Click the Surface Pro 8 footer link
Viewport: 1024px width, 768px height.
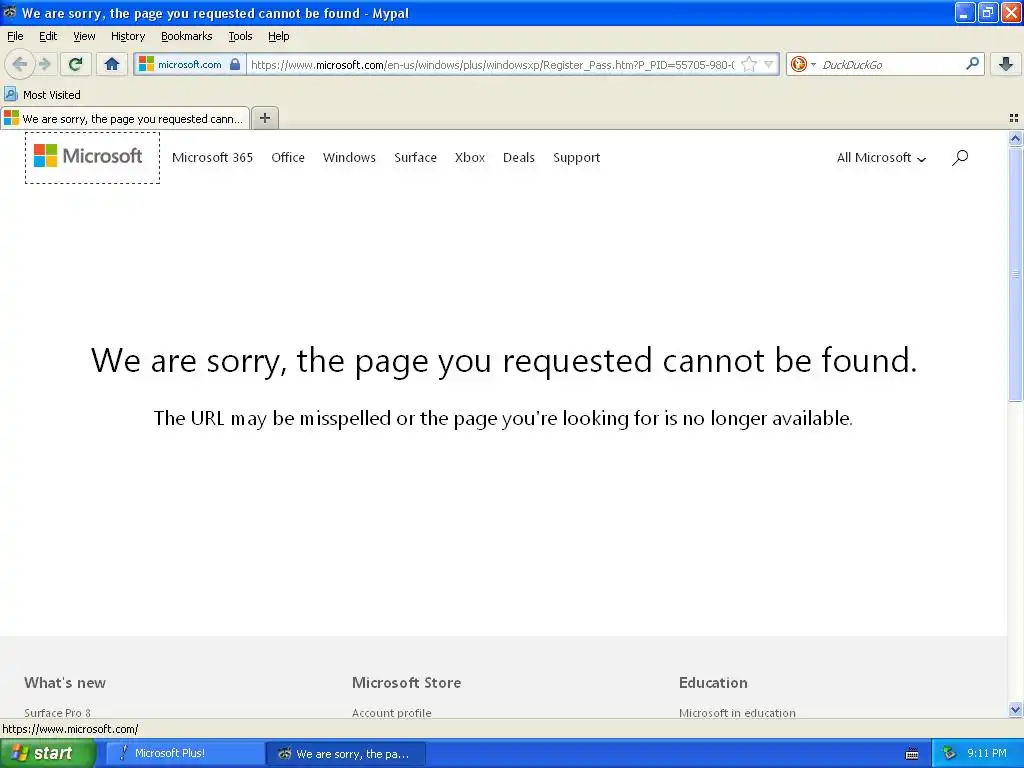coord(57,712)
